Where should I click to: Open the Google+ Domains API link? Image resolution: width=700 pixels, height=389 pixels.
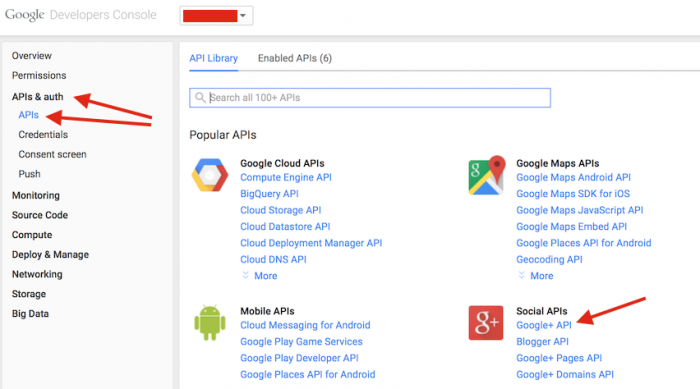565,374
